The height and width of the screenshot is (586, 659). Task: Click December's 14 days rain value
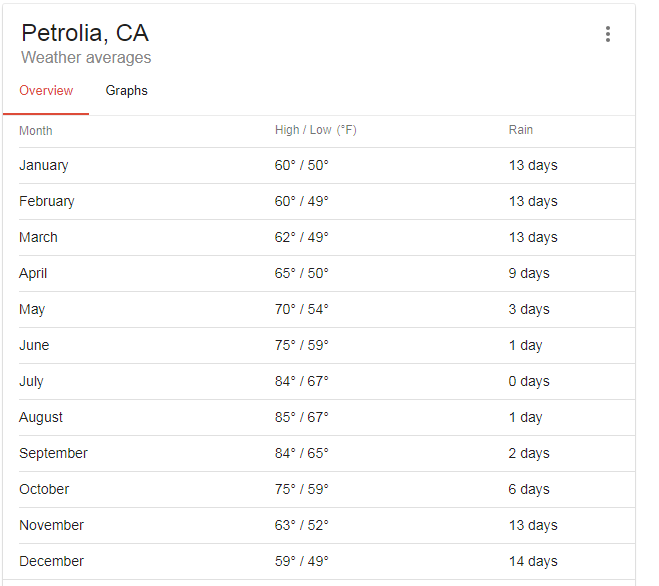533,561
